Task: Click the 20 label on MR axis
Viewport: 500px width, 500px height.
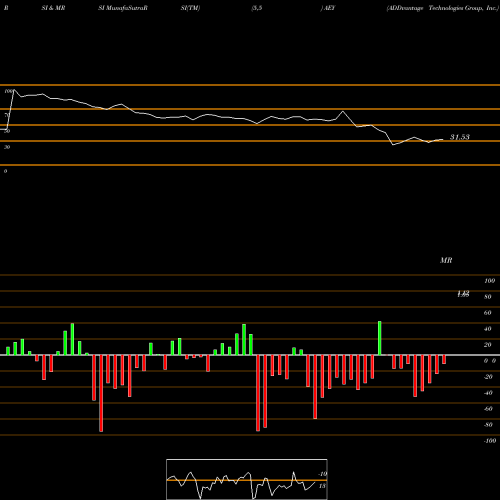Action: 488,345
